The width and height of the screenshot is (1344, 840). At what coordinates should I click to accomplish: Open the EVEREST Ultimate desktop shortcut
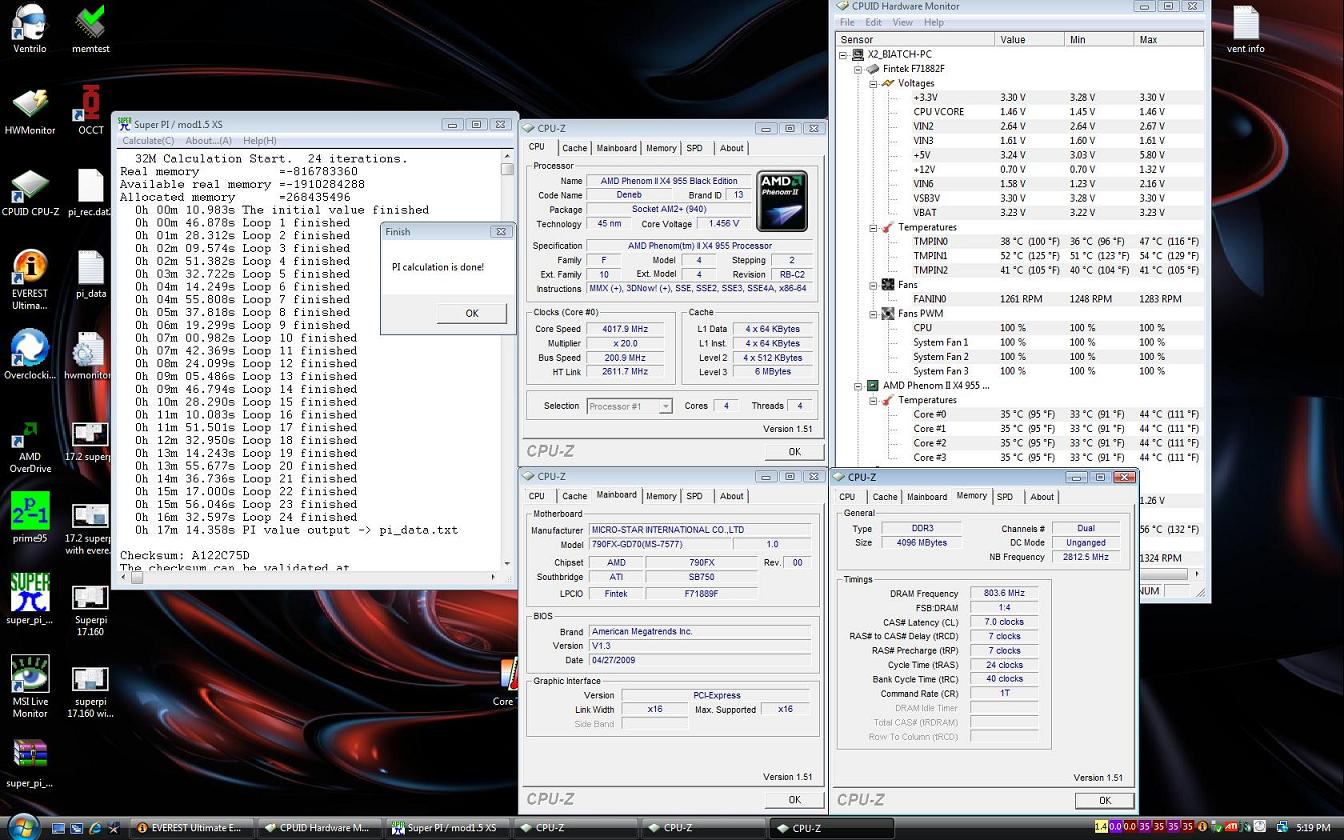point(30,280)
